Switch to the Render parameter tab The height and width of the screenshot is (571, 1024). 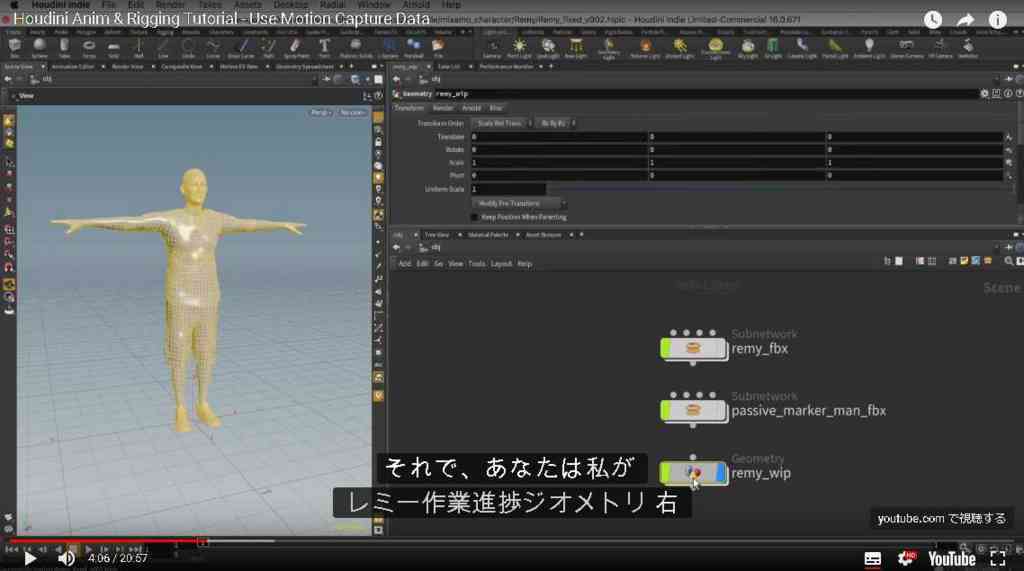443,108
